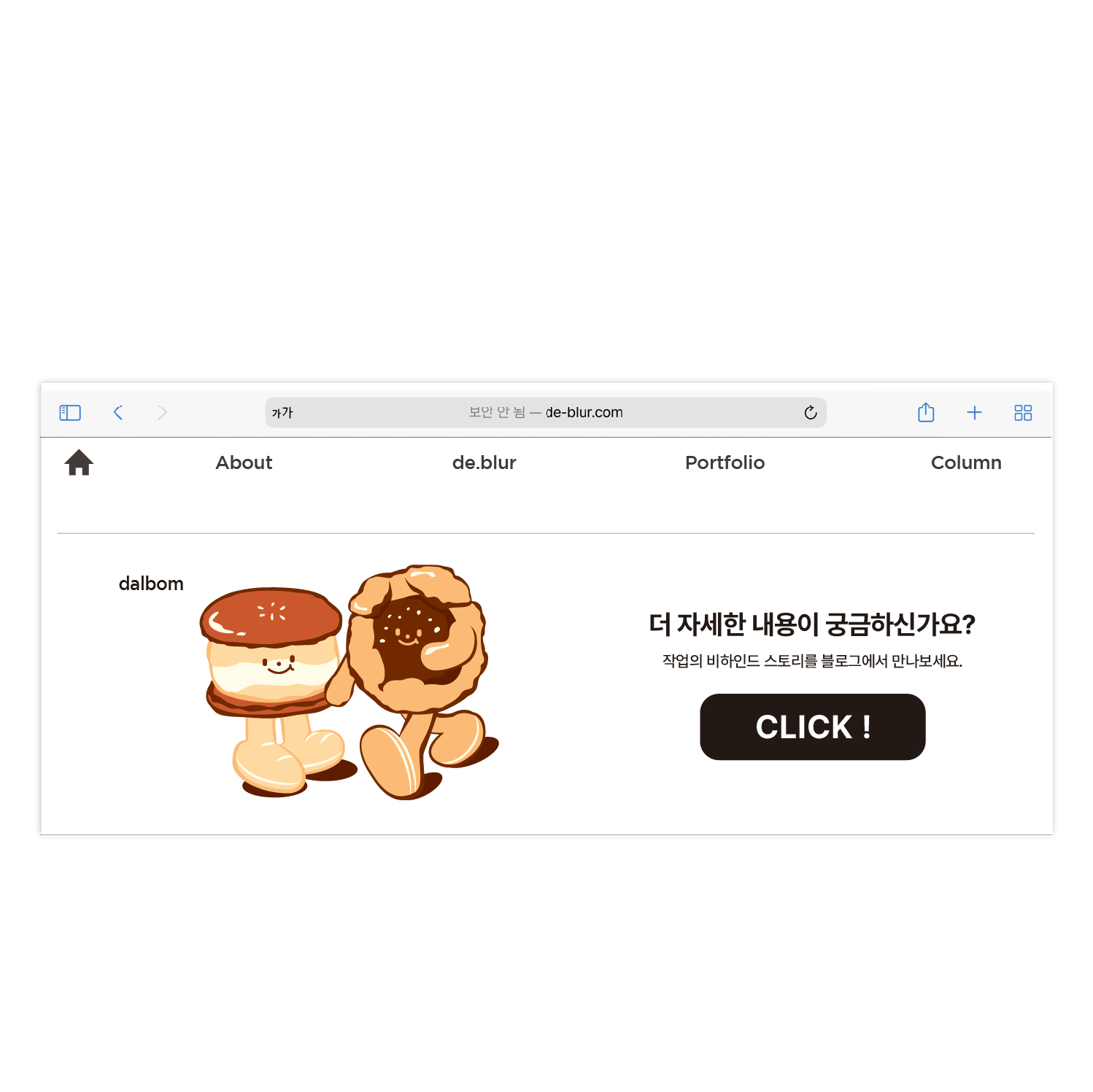
Task: Open the 가가 reader text size menu
Action: (x=282, y=413)
